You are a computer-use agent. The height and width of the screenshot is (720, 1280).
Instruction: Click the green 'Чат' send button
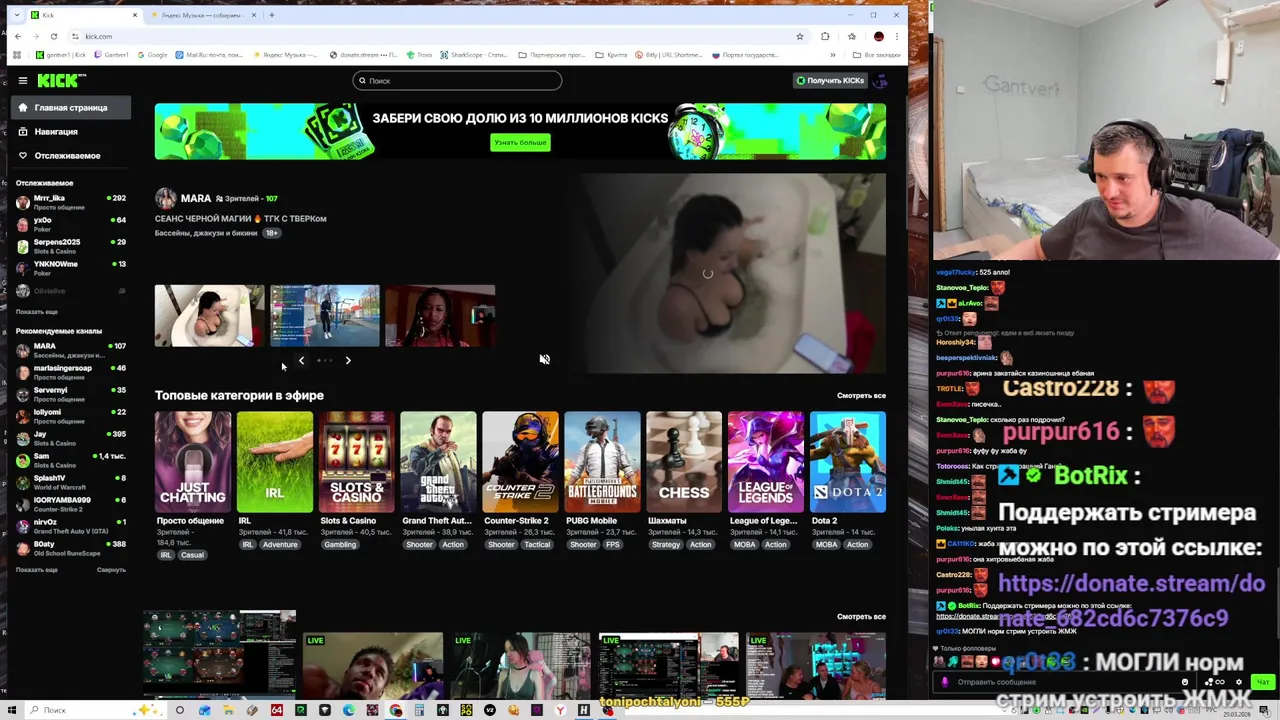pos(1263,682)
